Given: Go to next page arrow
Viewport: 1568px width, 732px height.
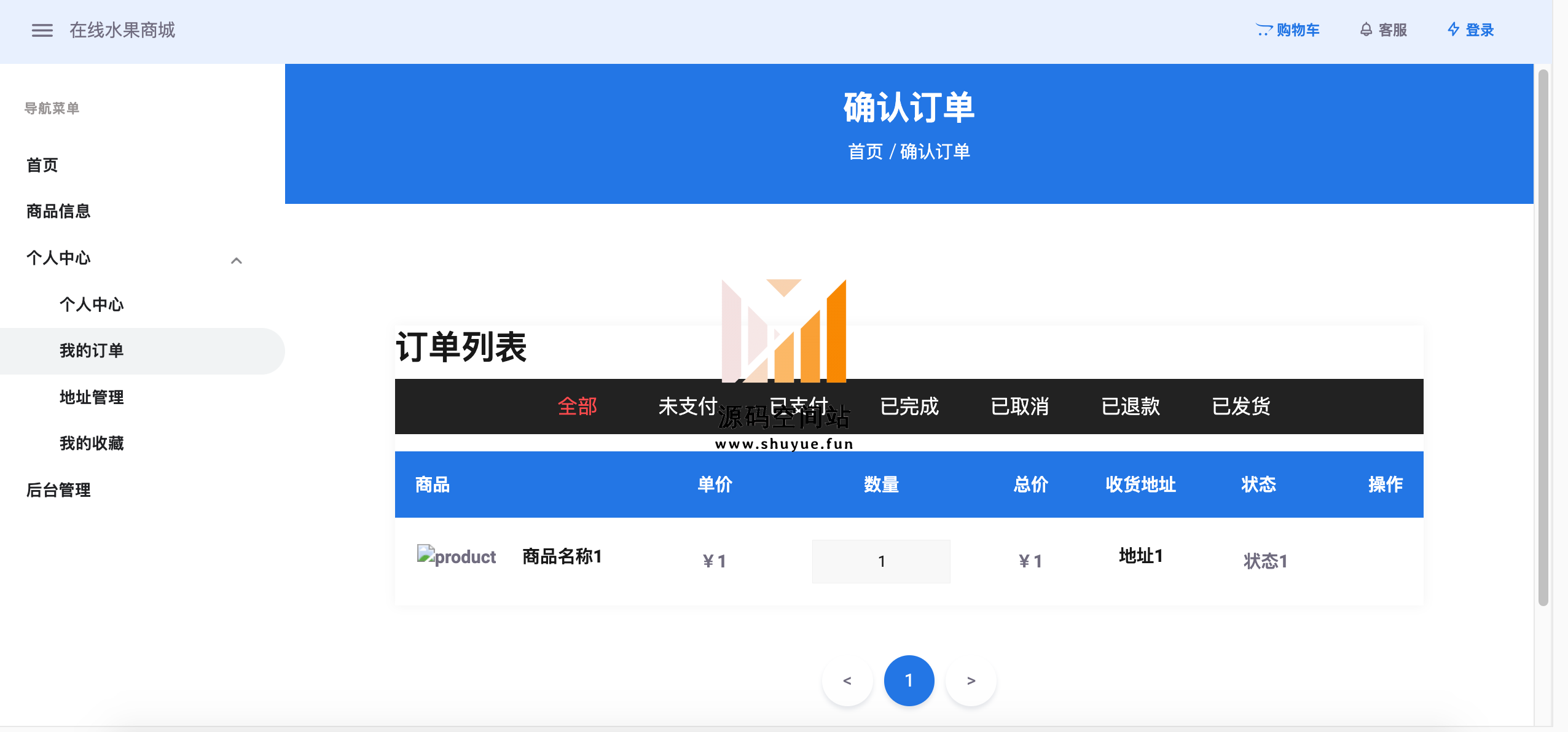Looking at the screenshot, I should tap(971, 680).
